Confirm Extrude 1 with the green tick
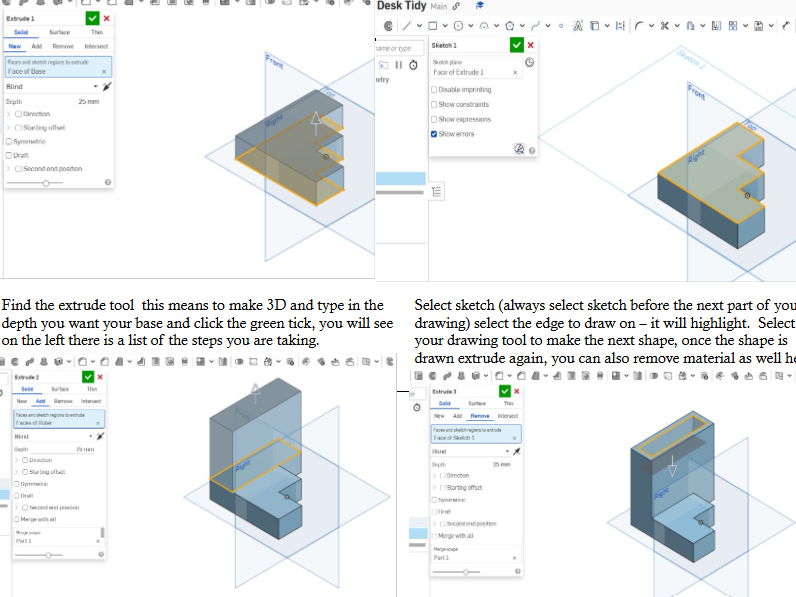The image size is (796, 597). pyautogui.click(x=92, y=18)
